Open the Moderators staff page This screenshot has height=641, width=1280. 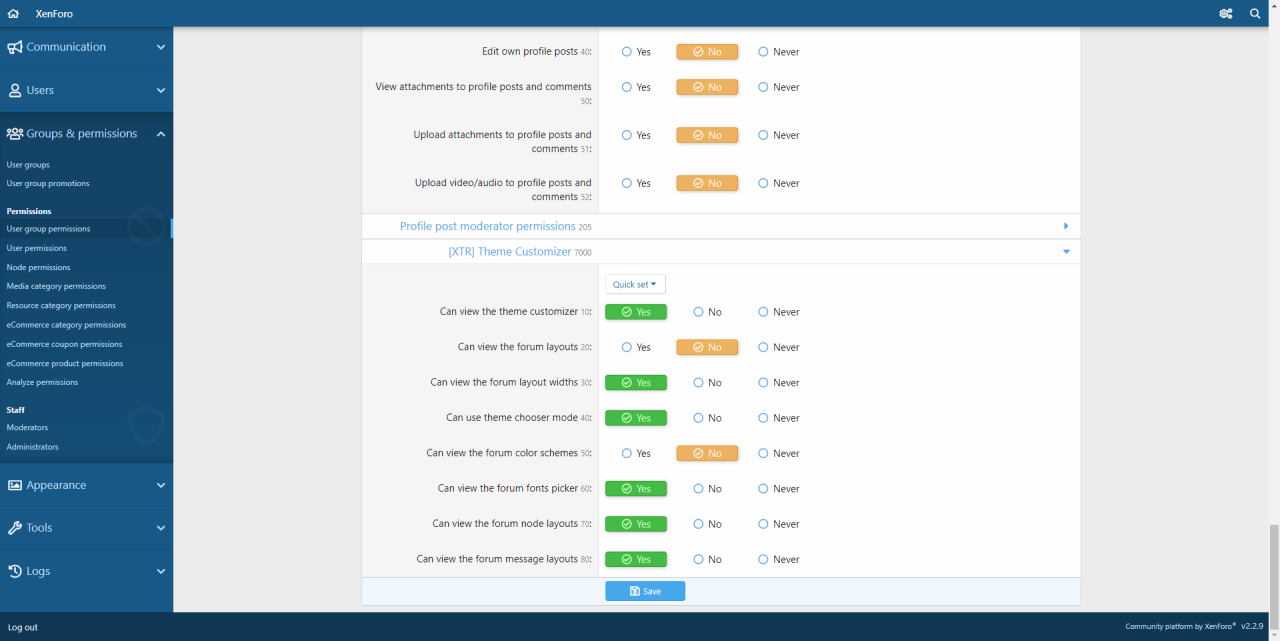[27, 427]
